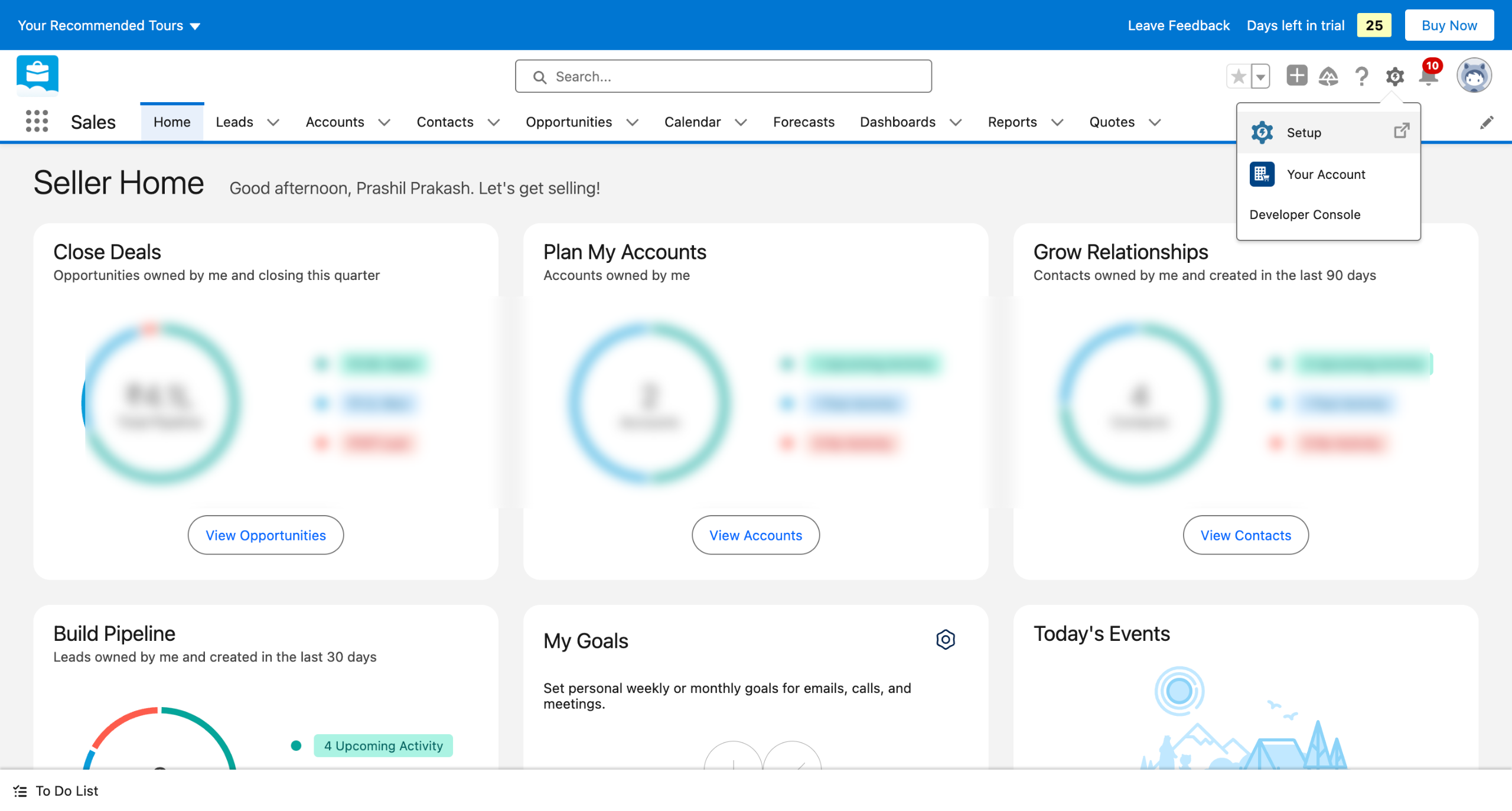Click the Setup gear icon in header
This screenshot has width=1512, height=811.
pyautogui.click(x=1394, y=76)
